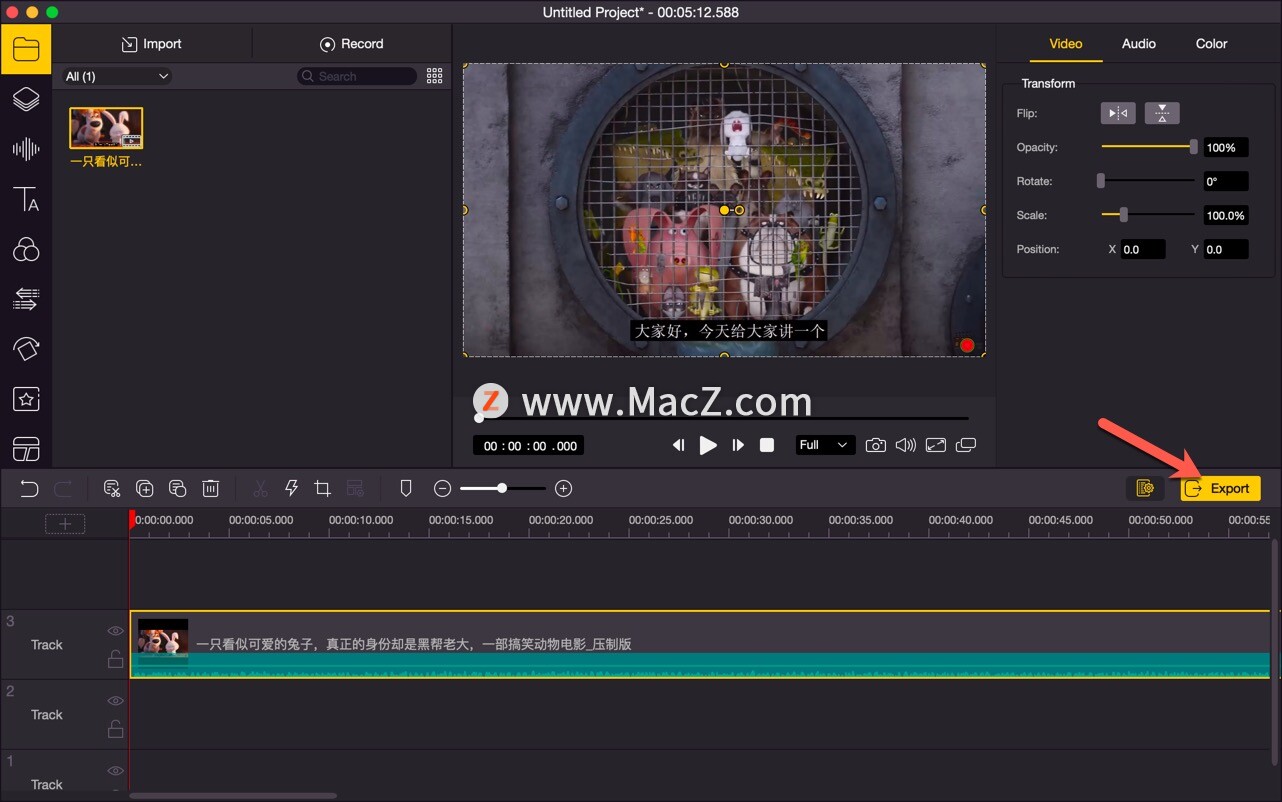Open the Media library folder panel
Viewport: 1282px width, 802px height.
26,49
